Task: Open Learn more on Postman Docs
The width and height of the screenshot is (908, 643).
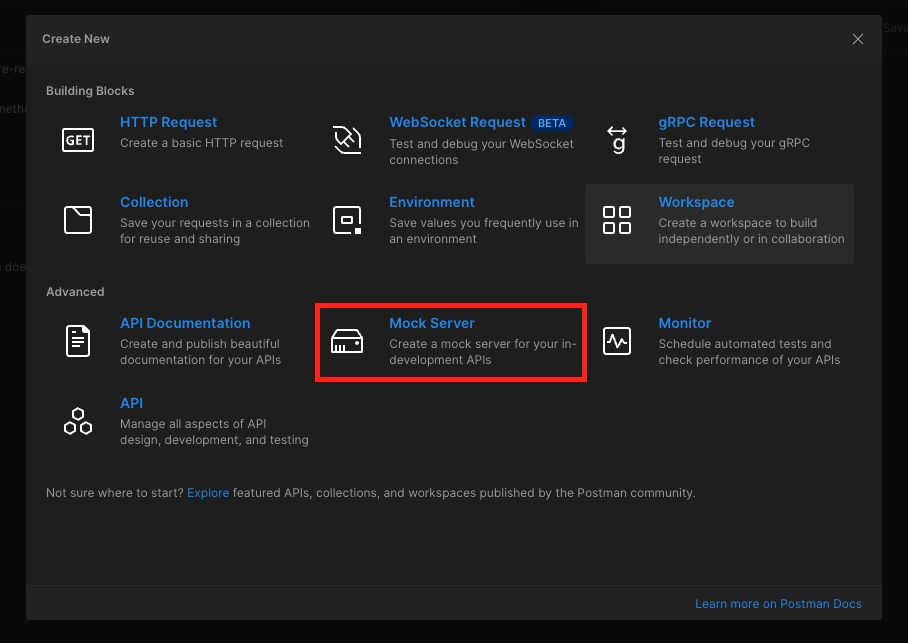Action: click(x=778, y=604)
